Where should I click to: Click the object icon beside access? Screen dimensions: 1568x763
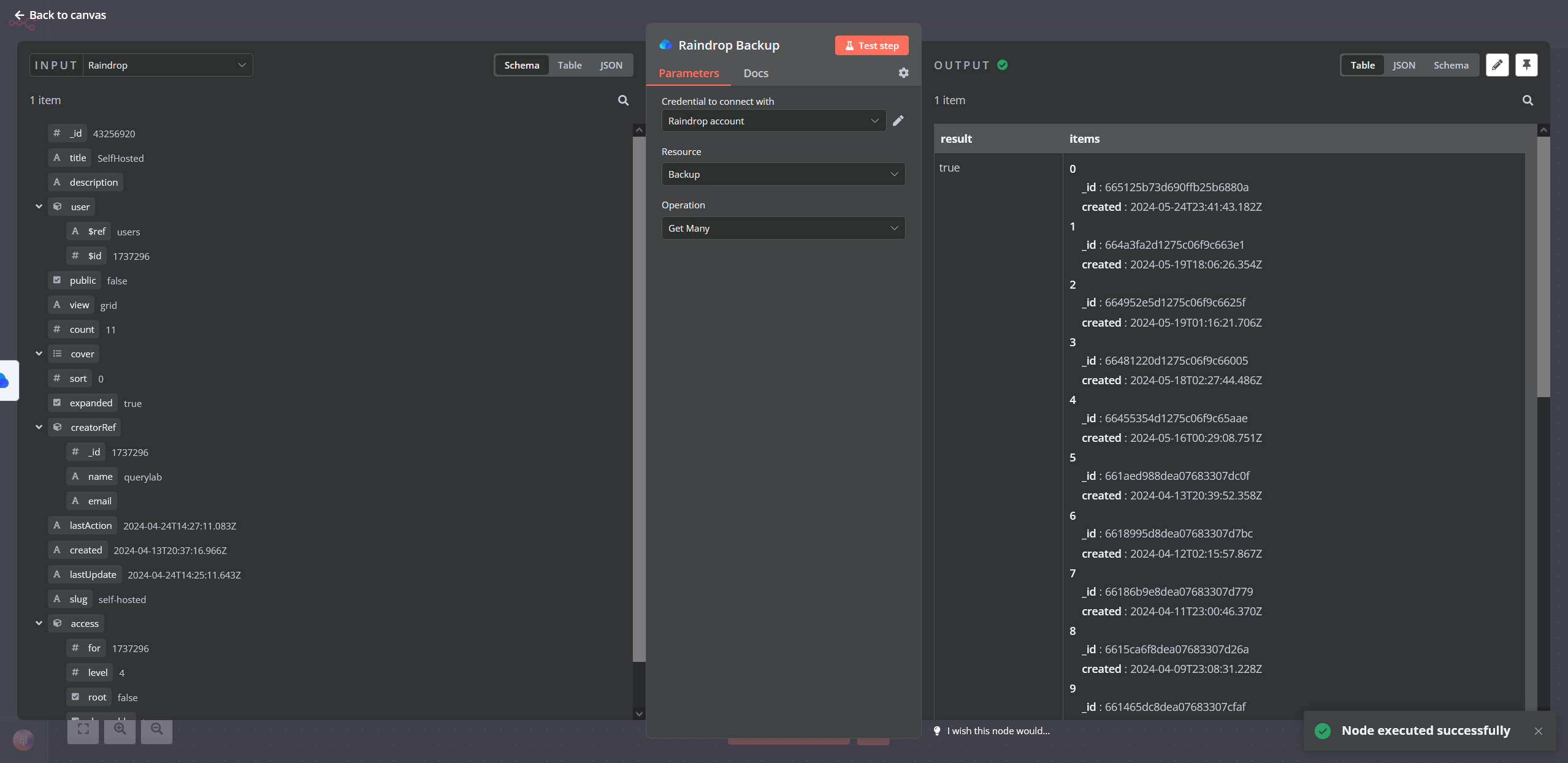tap(58, 623)
